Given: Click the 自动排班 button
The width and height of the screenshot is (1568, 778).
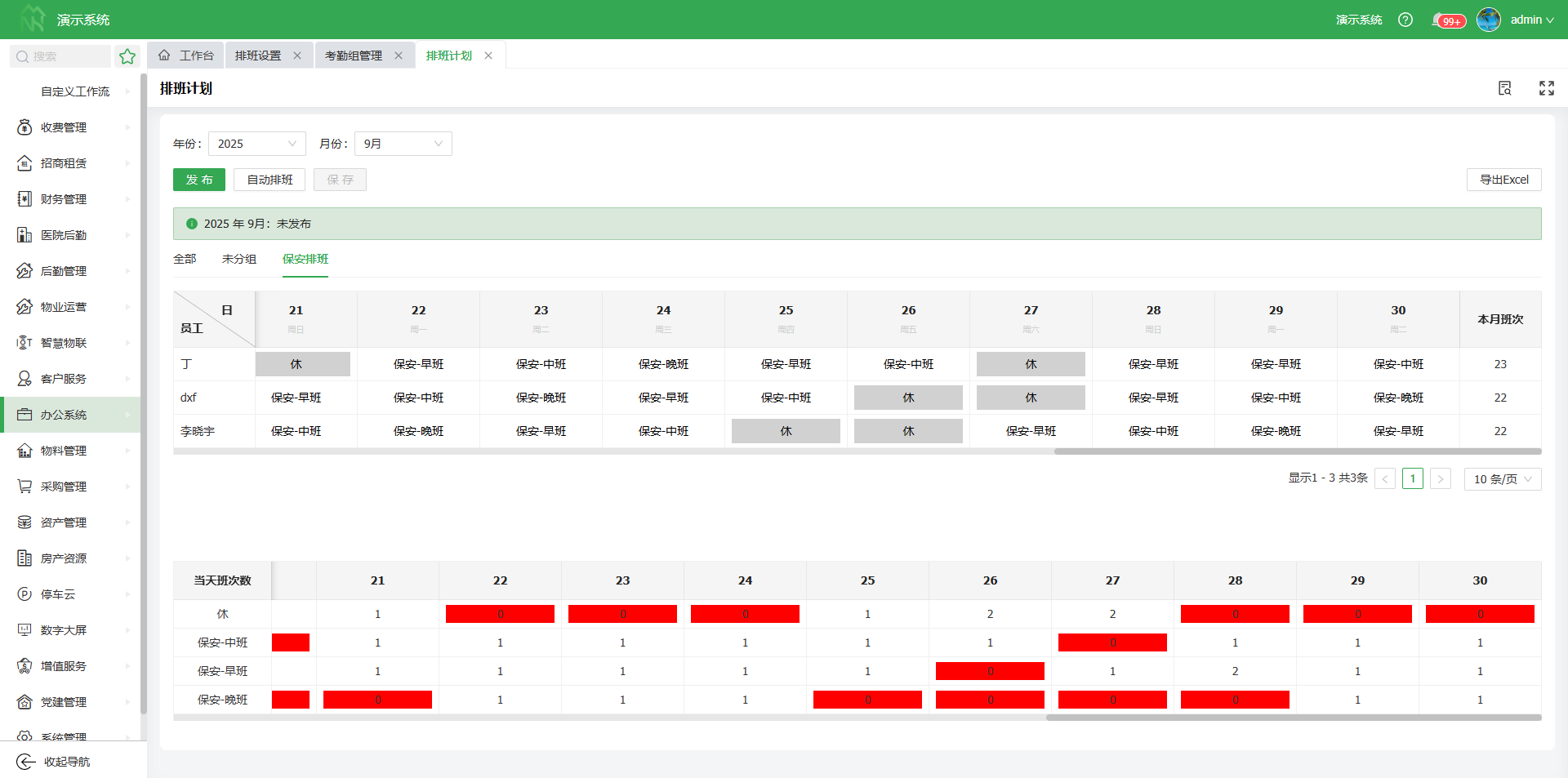Looking at the screenshot, I should pos(269,180).
